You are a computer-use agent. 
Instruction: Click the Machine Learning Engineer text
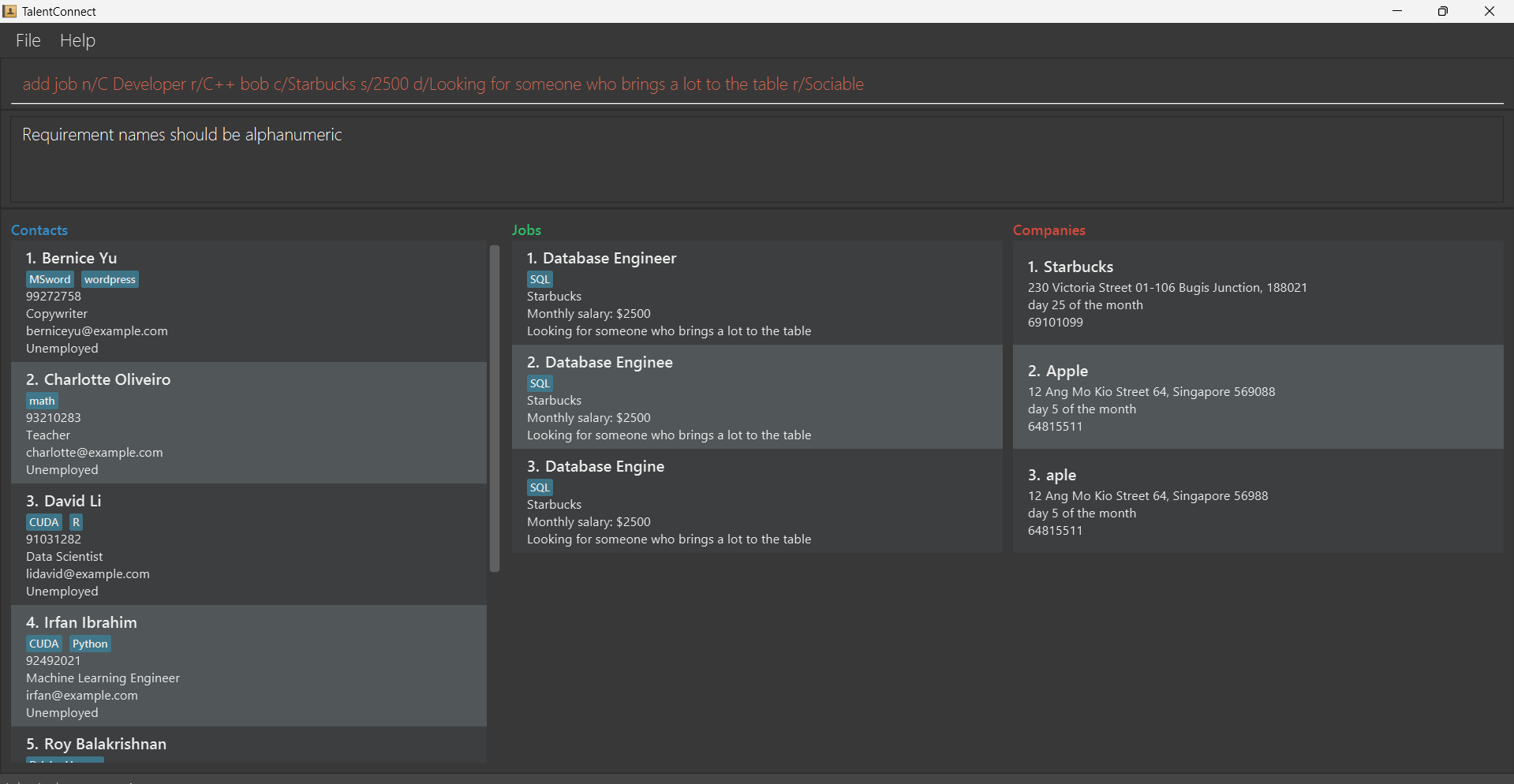click(x=103, y=678)
